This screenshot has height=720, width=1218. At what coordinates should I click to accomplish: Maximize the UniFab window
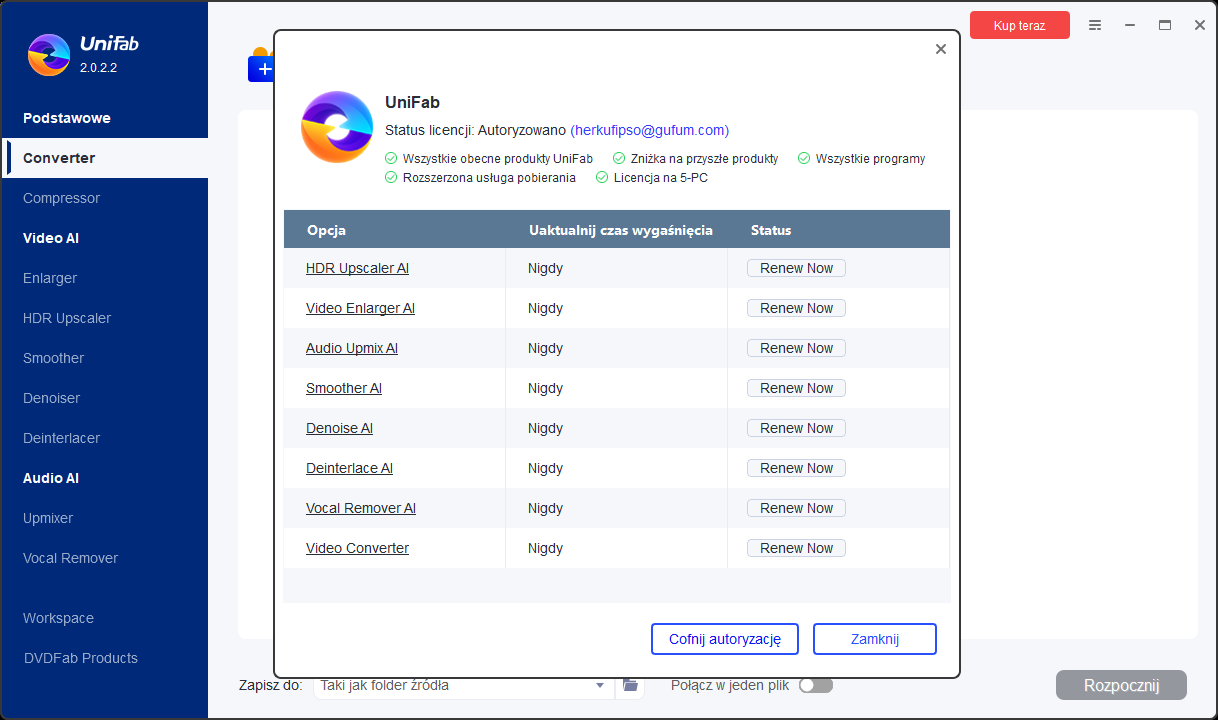pyautogui.click(x=1165, y=25)
